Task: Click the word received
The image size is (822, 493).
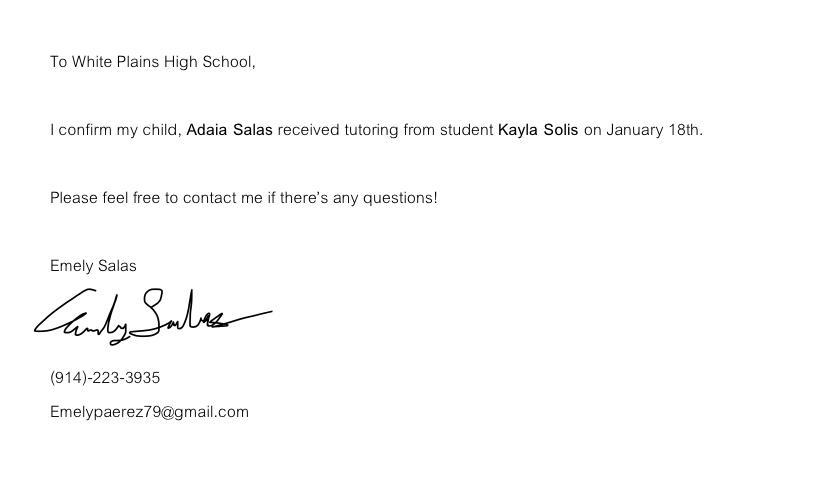Action: click(x=309, y=130)
